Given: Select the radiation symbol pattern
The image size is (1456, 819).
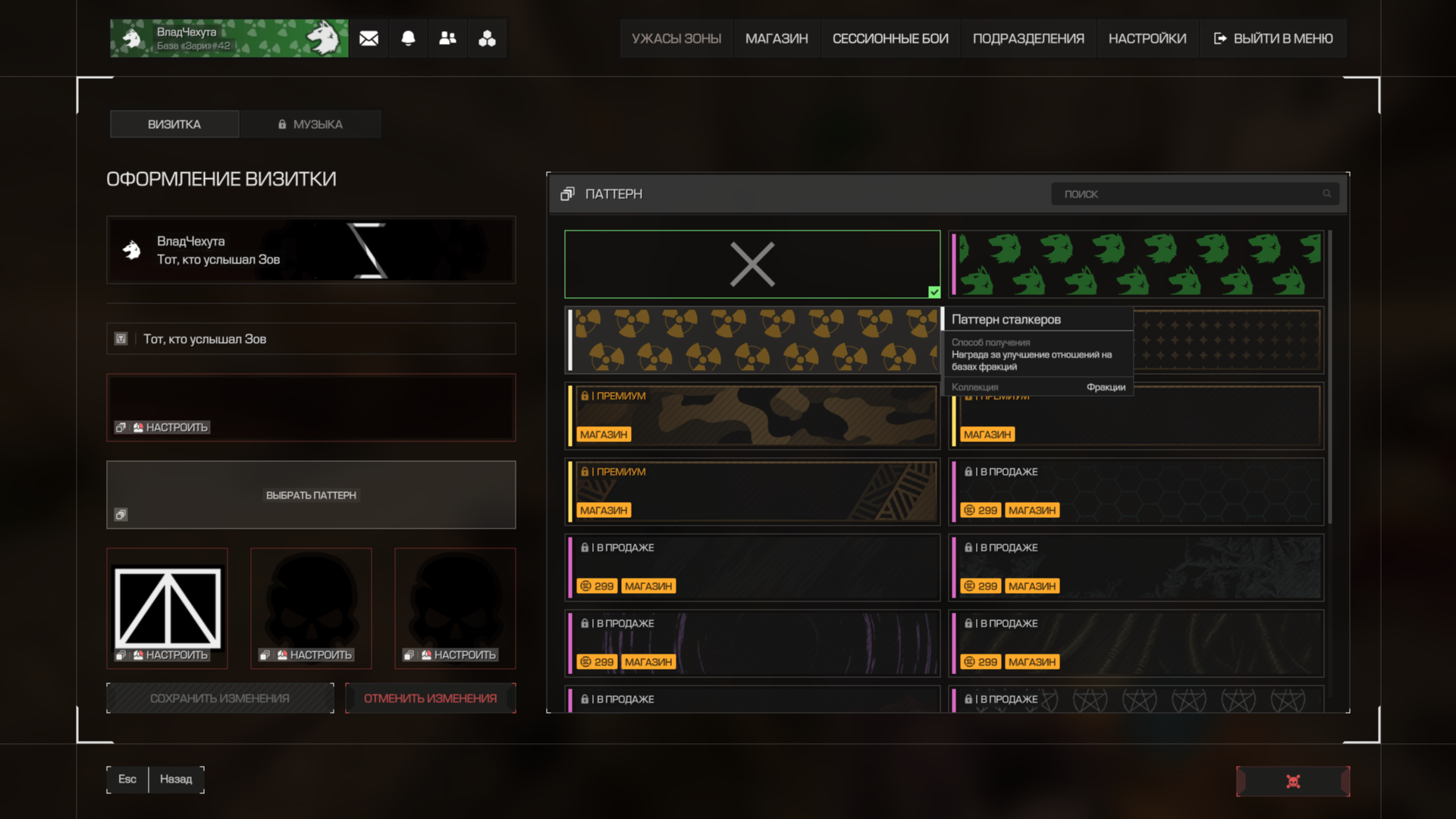Looking at the screenshot, I should (x=753, y=340).
